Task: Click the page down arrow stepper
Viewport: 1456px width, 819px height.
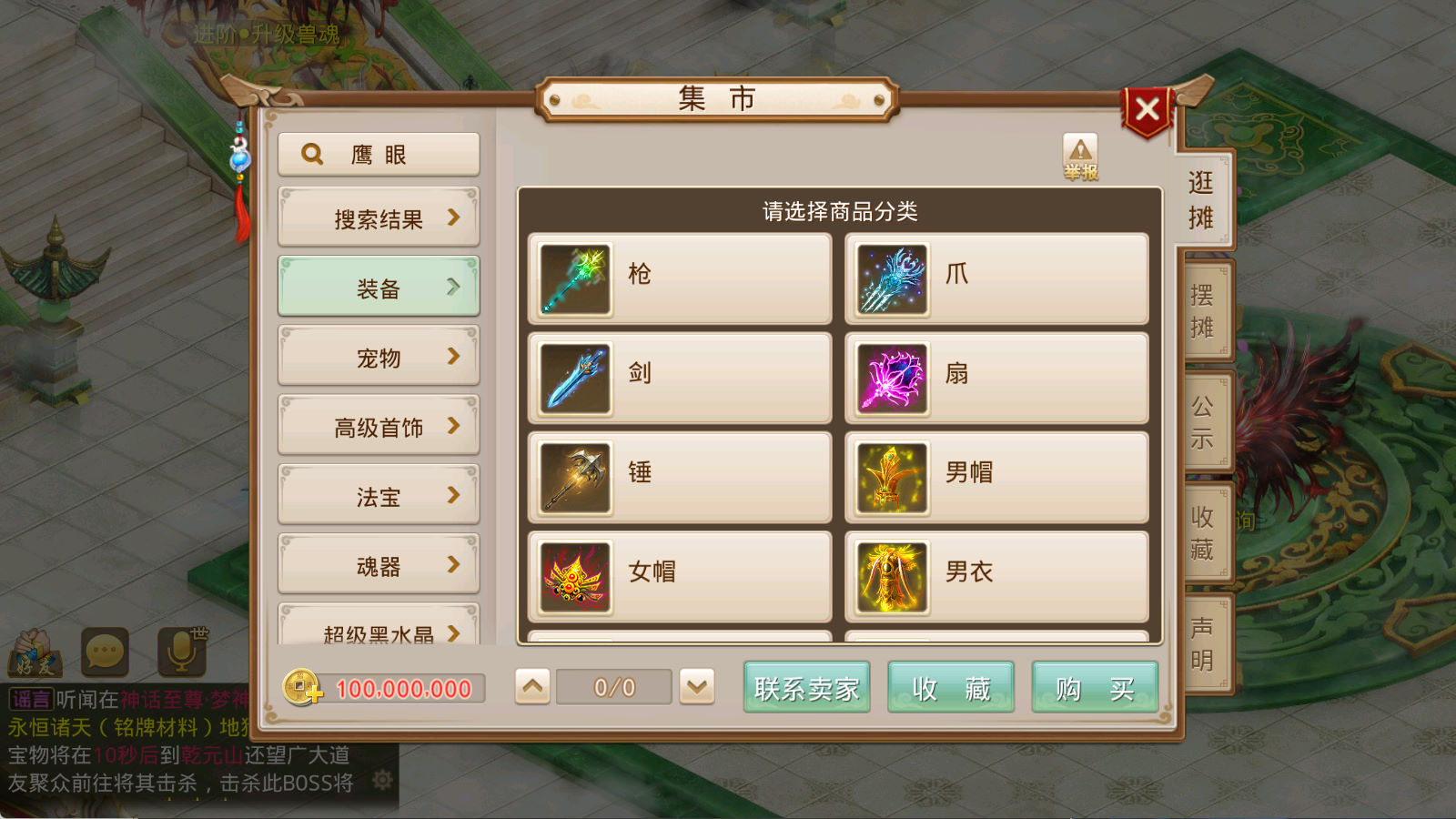Action: 697,687
